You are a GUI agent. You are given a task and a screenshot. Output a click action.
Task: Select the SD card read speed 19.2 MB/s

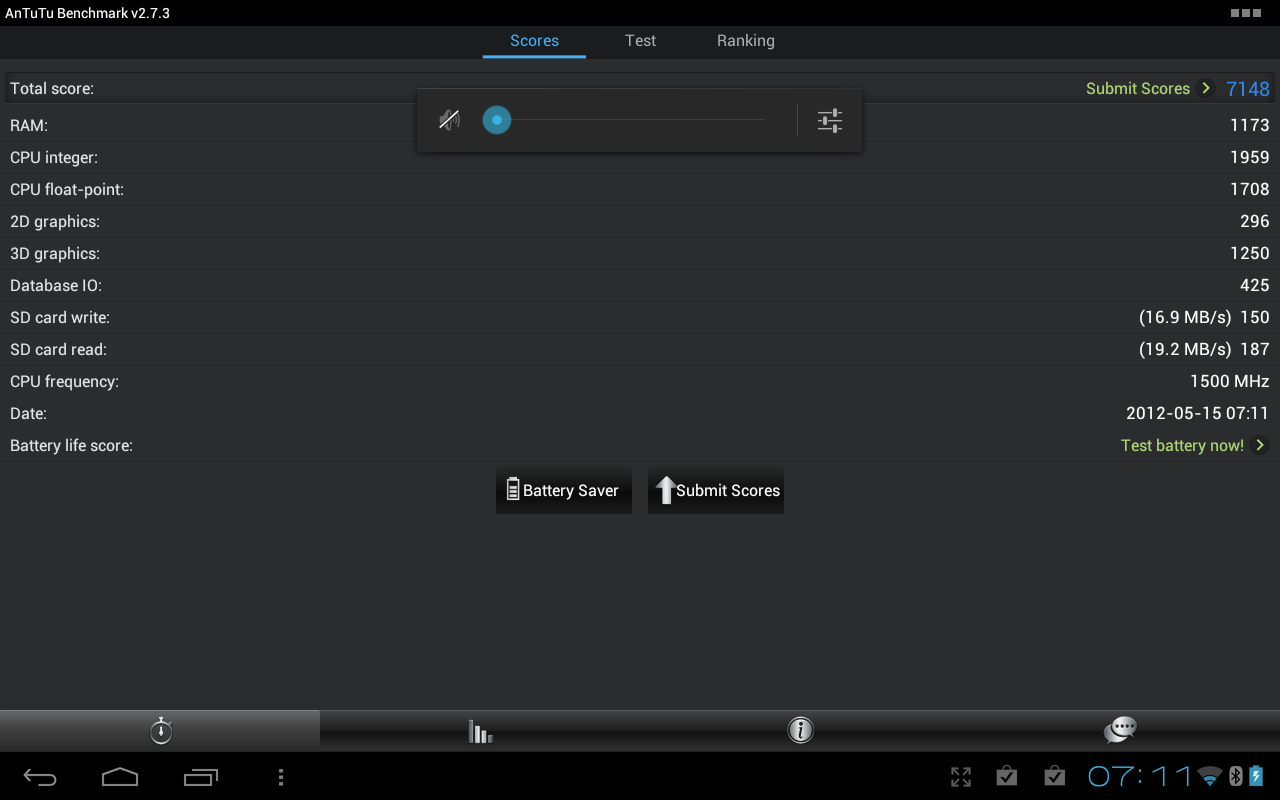(x=1185, y=350)
